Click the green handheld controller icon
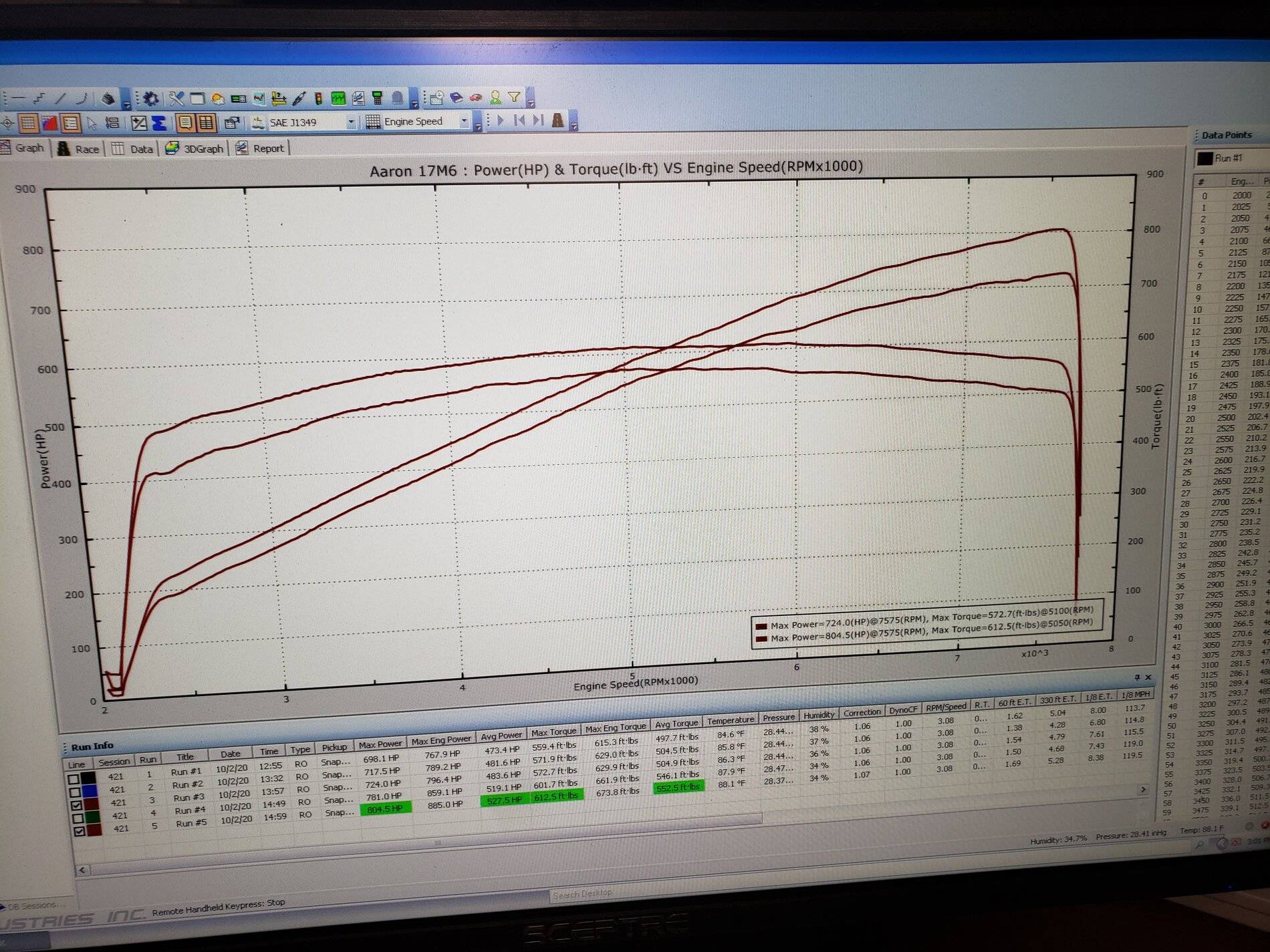 pyautogui.click(x=378, y=99)
